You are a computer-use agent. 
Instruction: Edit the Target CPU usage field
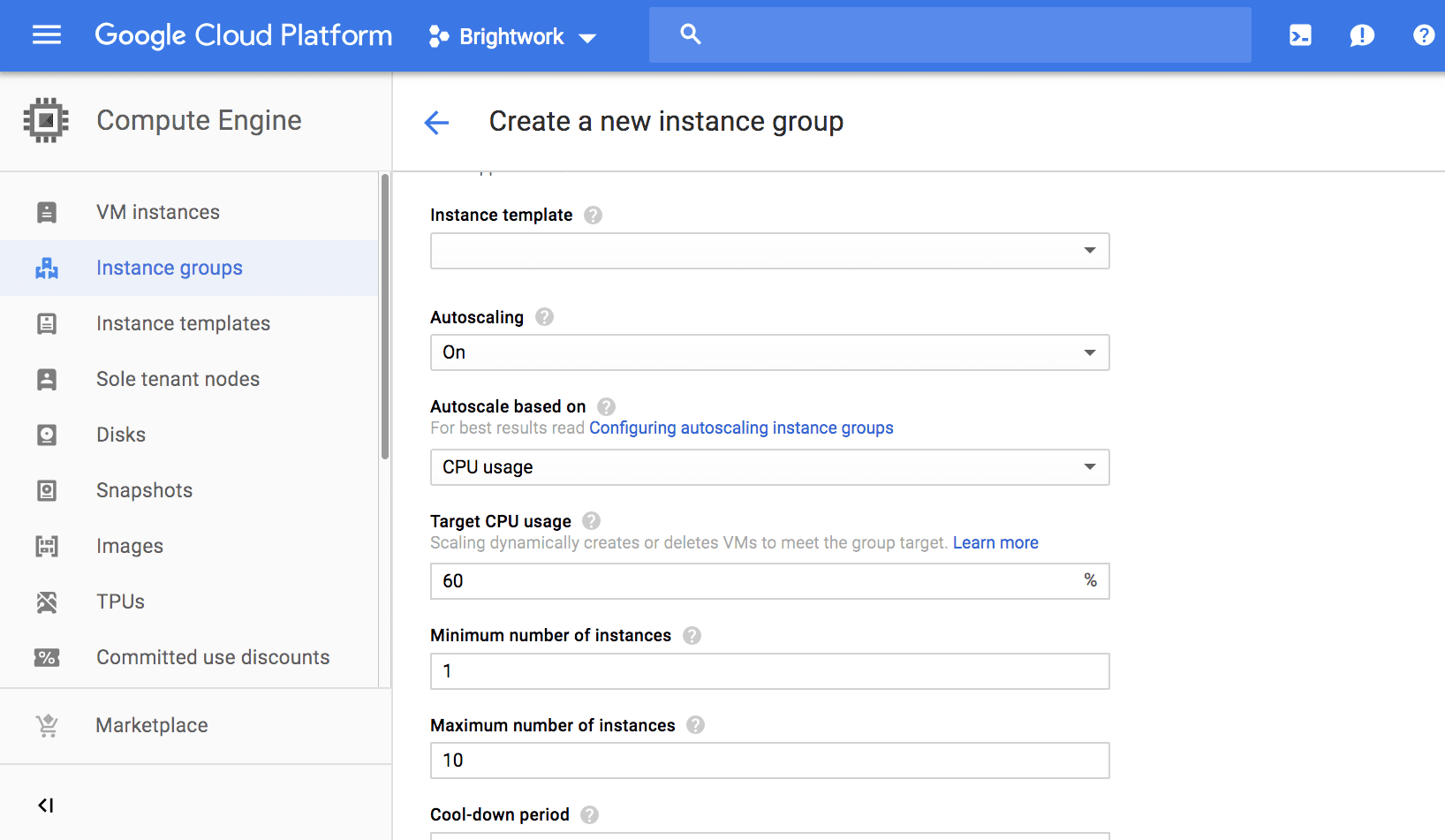pyautogui.click(x=769, y=581)
